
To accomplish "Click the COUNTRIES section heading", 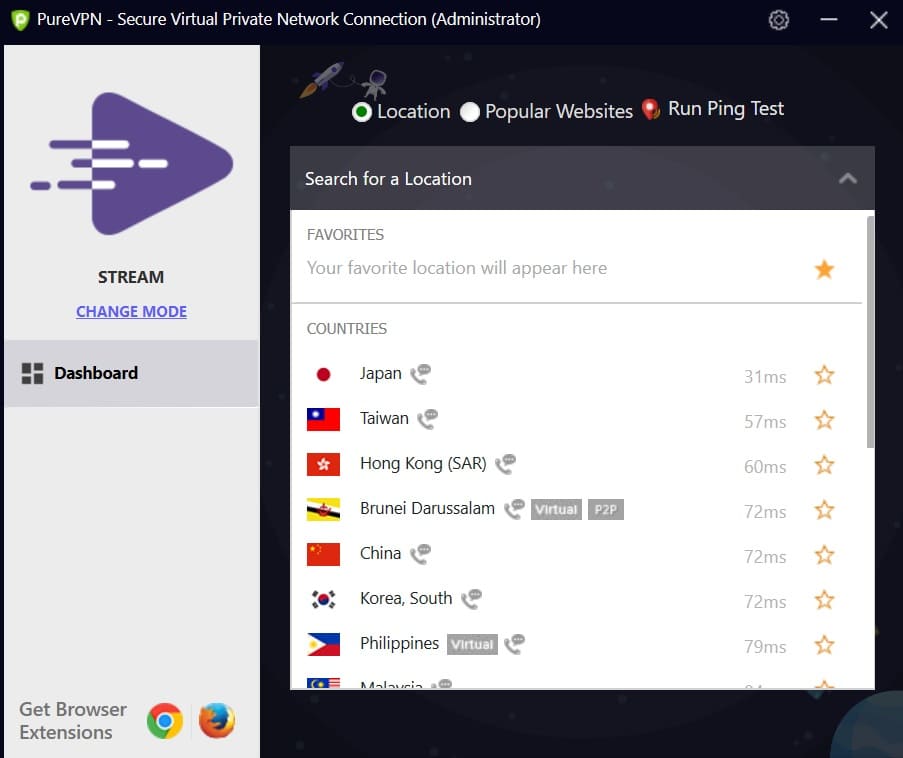I will [x=347, y=329].
